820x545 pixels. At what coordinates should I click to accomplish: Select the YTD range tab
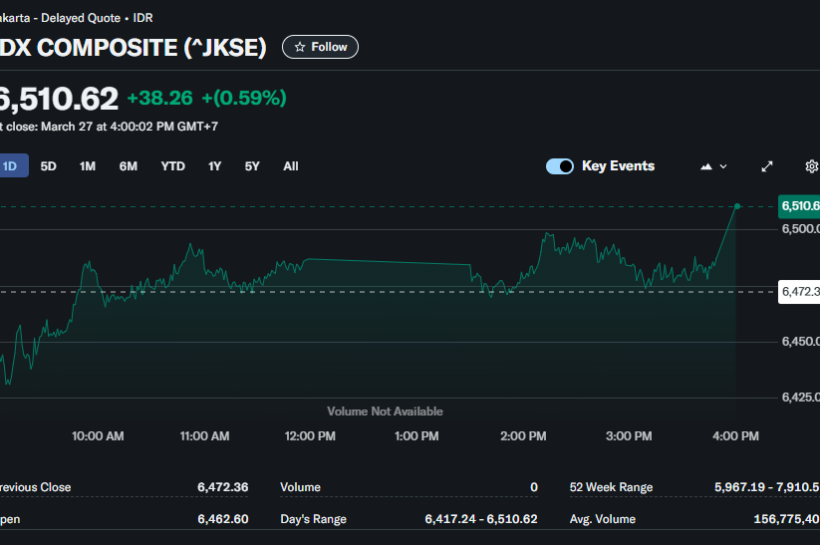(x=173, y=166)
